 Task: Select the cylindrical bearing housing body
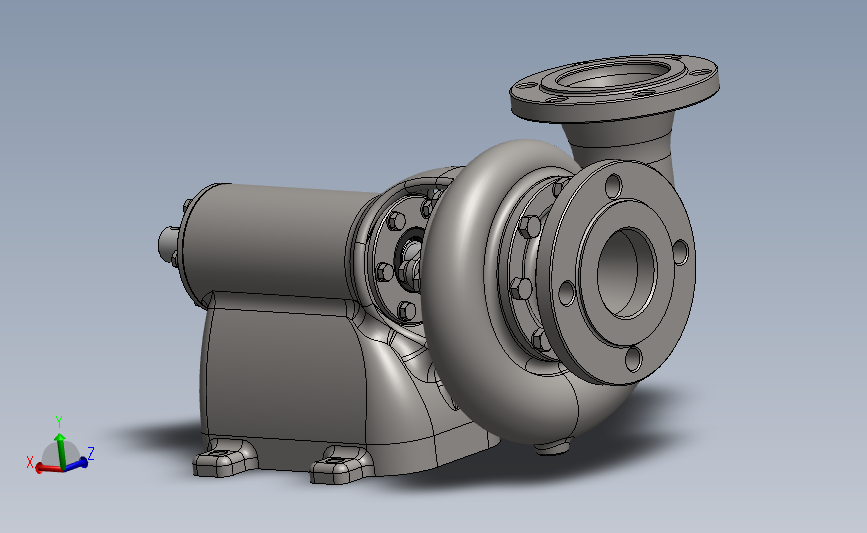[x=274, y=243]
